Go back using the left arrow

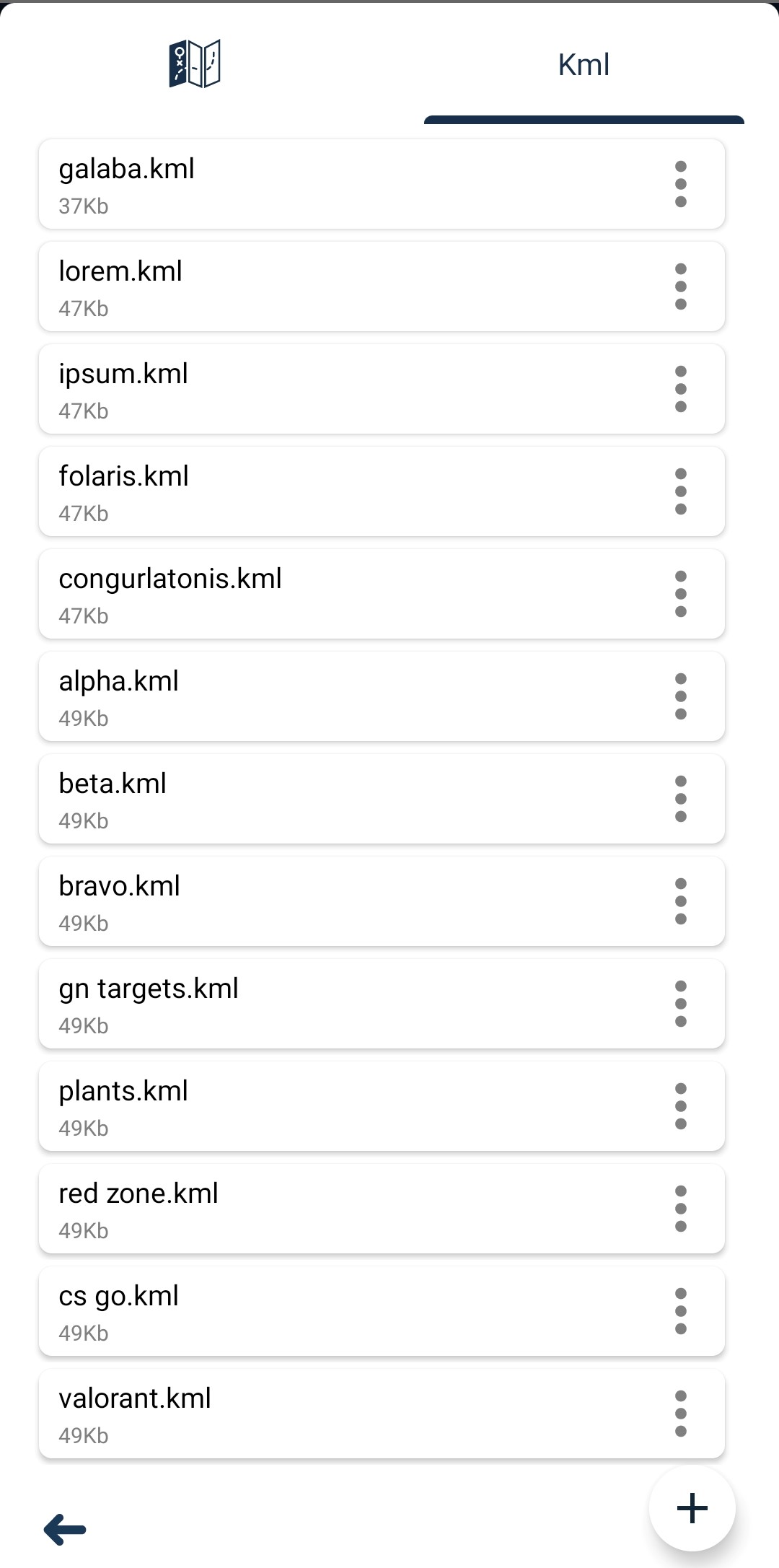pos(65,1529)
